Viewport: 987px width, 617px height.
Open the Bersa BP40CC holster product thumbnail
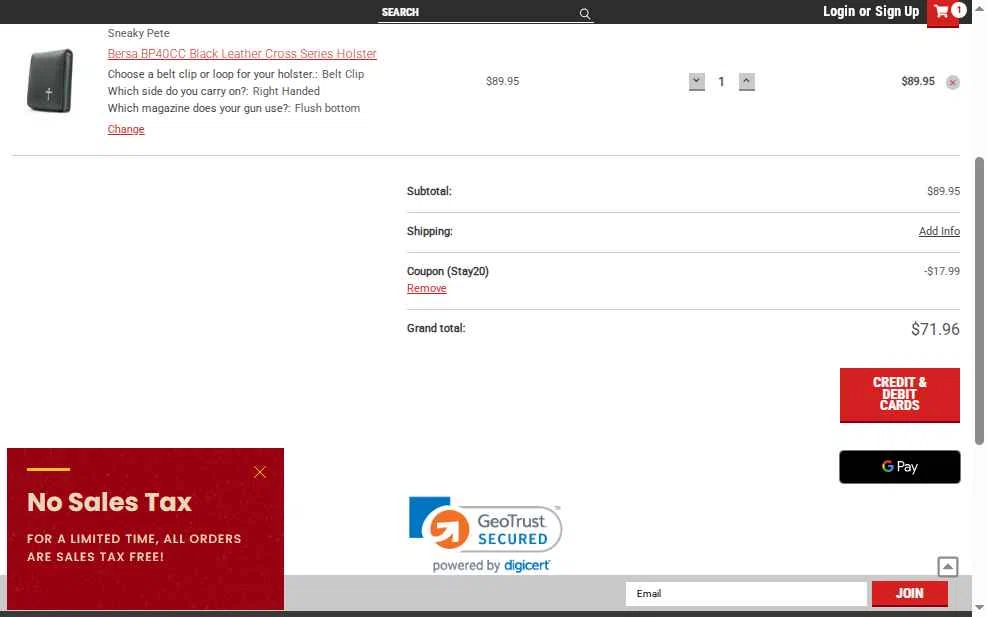50,81
